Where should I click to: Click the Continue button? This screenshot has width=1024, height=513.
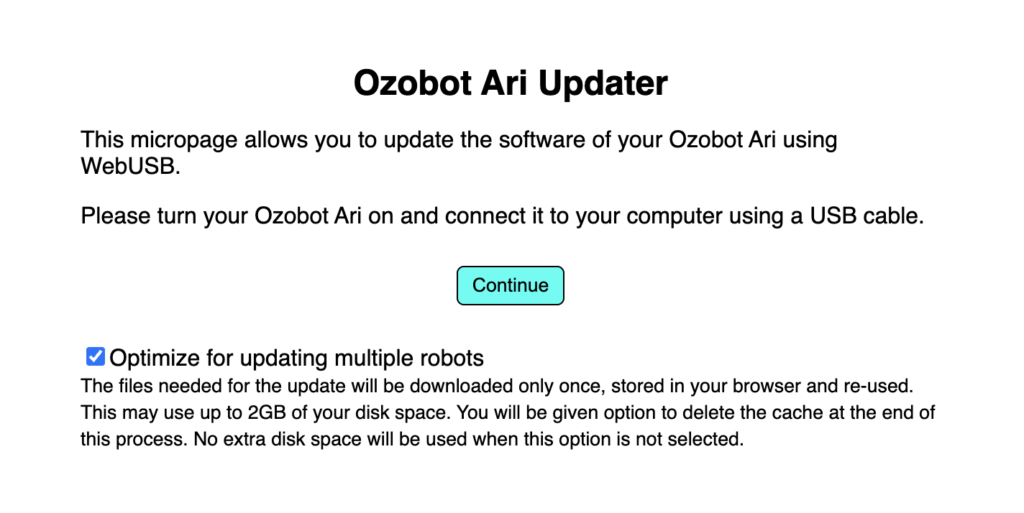coord(510,286)
